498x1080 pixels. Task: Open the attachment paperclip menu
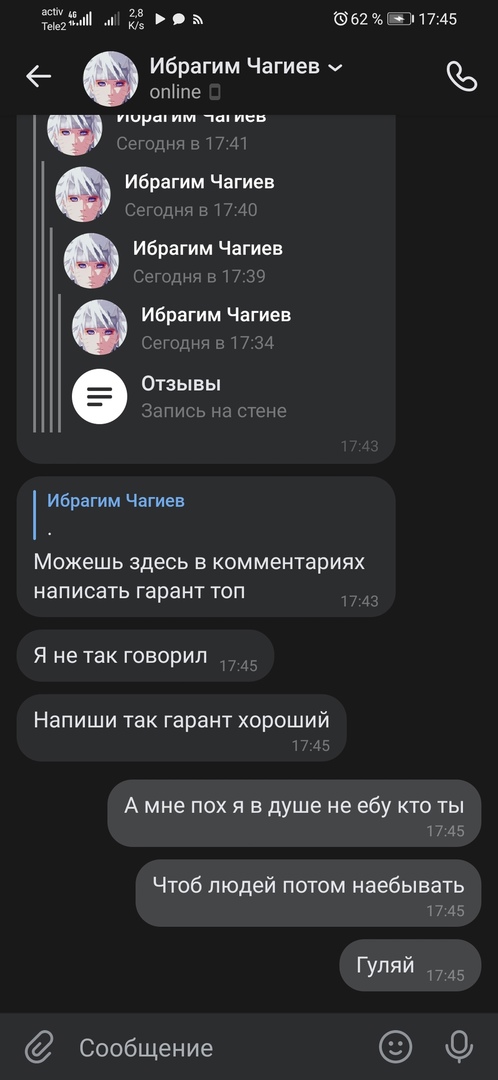pos(39,1048)
